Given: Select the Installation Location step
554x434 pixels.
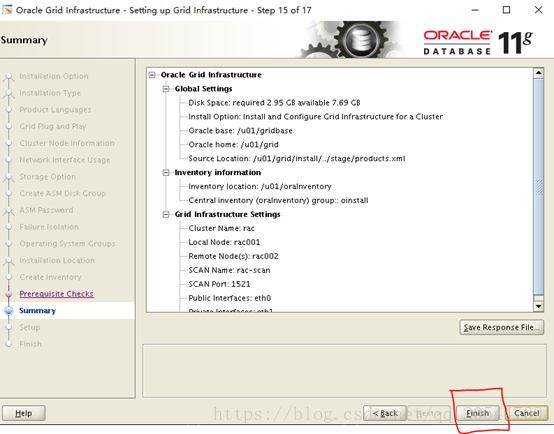Looking at the screenshot, I should tap(57, 260).
